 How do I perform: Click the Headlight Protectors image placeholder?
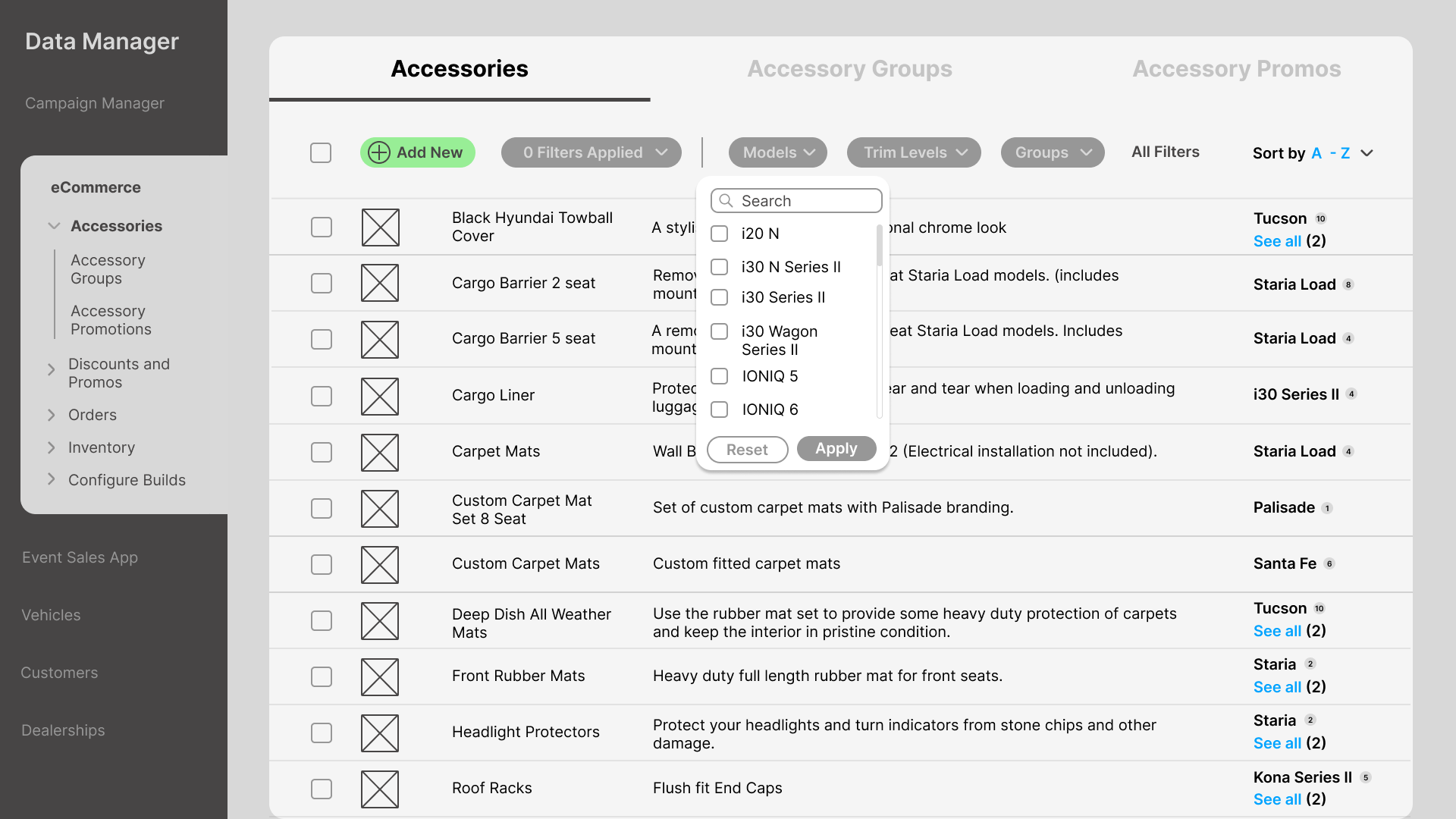pyautogui.click(x=380, y=733)
